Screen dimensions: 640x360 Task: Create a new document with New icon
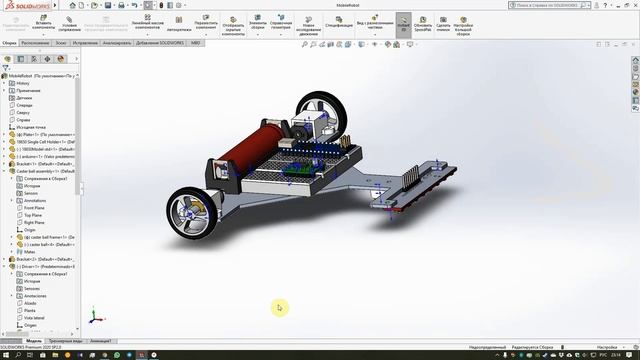[82, 5]
